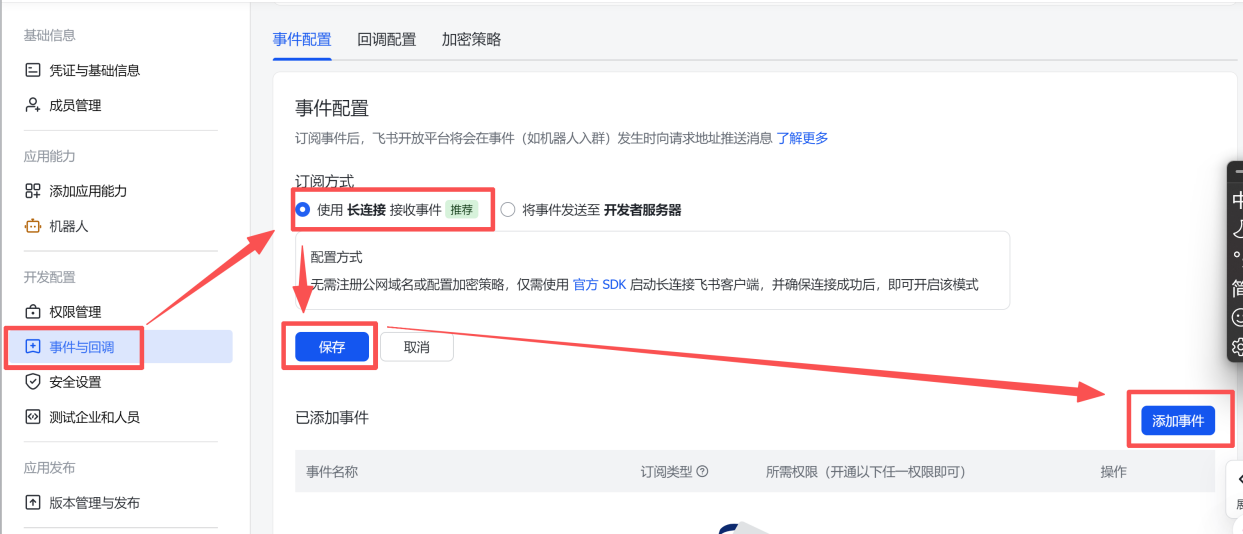Open the gear settings on the input-method bar
Screen dimensions: 1243x534
[x=1237, y=347]
